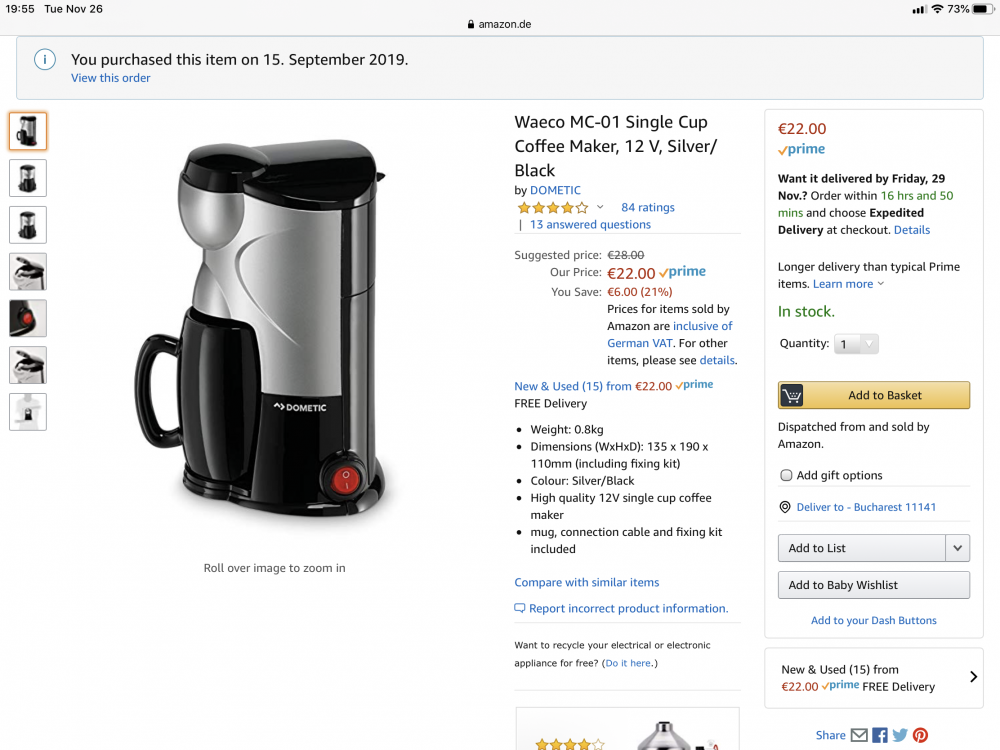
Task: Share product on Facebook
Action: pyautogui.click(x=880, y=735)
